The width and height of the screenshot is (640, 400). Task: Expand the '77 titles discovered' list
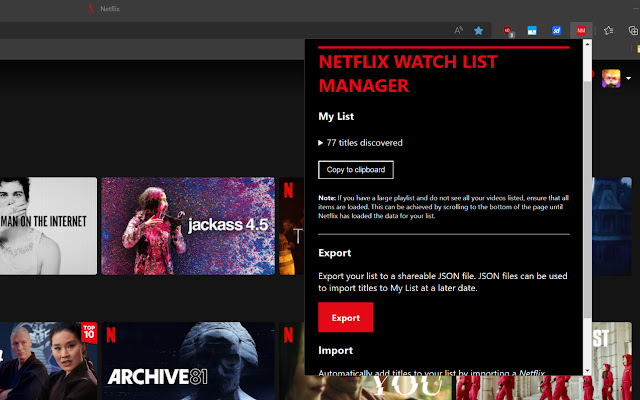321,143
